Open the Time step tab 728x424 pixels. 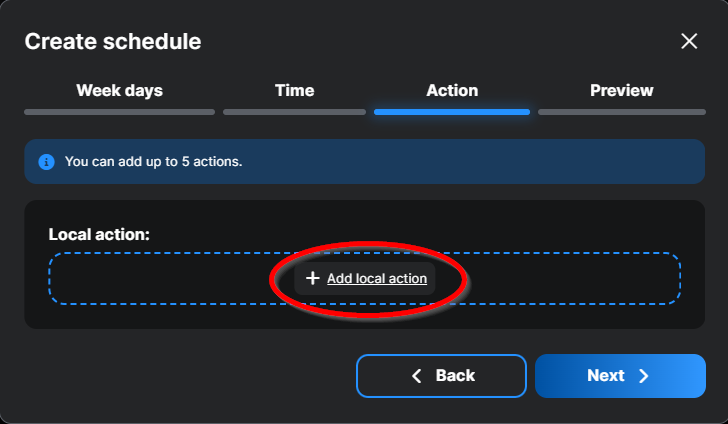[294, 90]
